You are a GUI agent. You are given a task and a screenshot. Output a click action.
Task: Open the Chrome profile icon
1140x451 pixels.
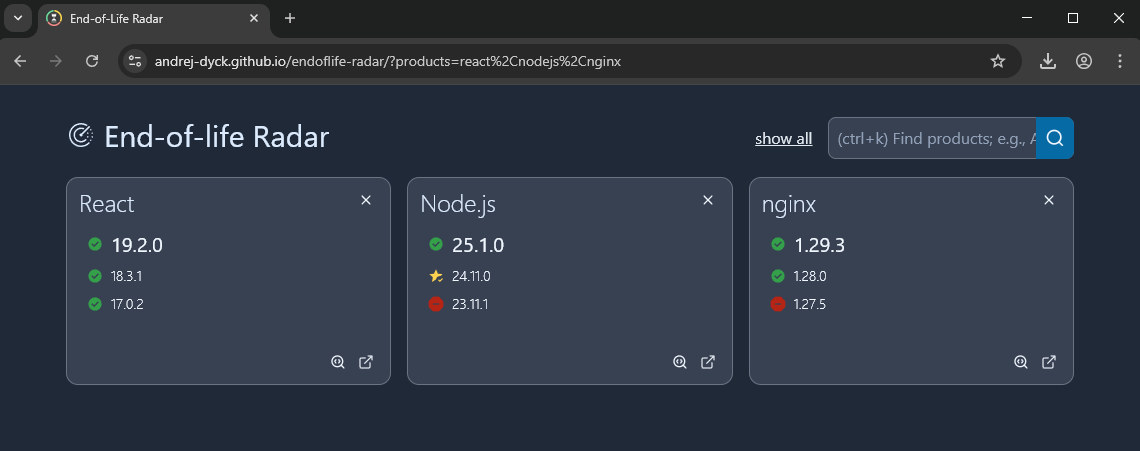[1084, 61]
